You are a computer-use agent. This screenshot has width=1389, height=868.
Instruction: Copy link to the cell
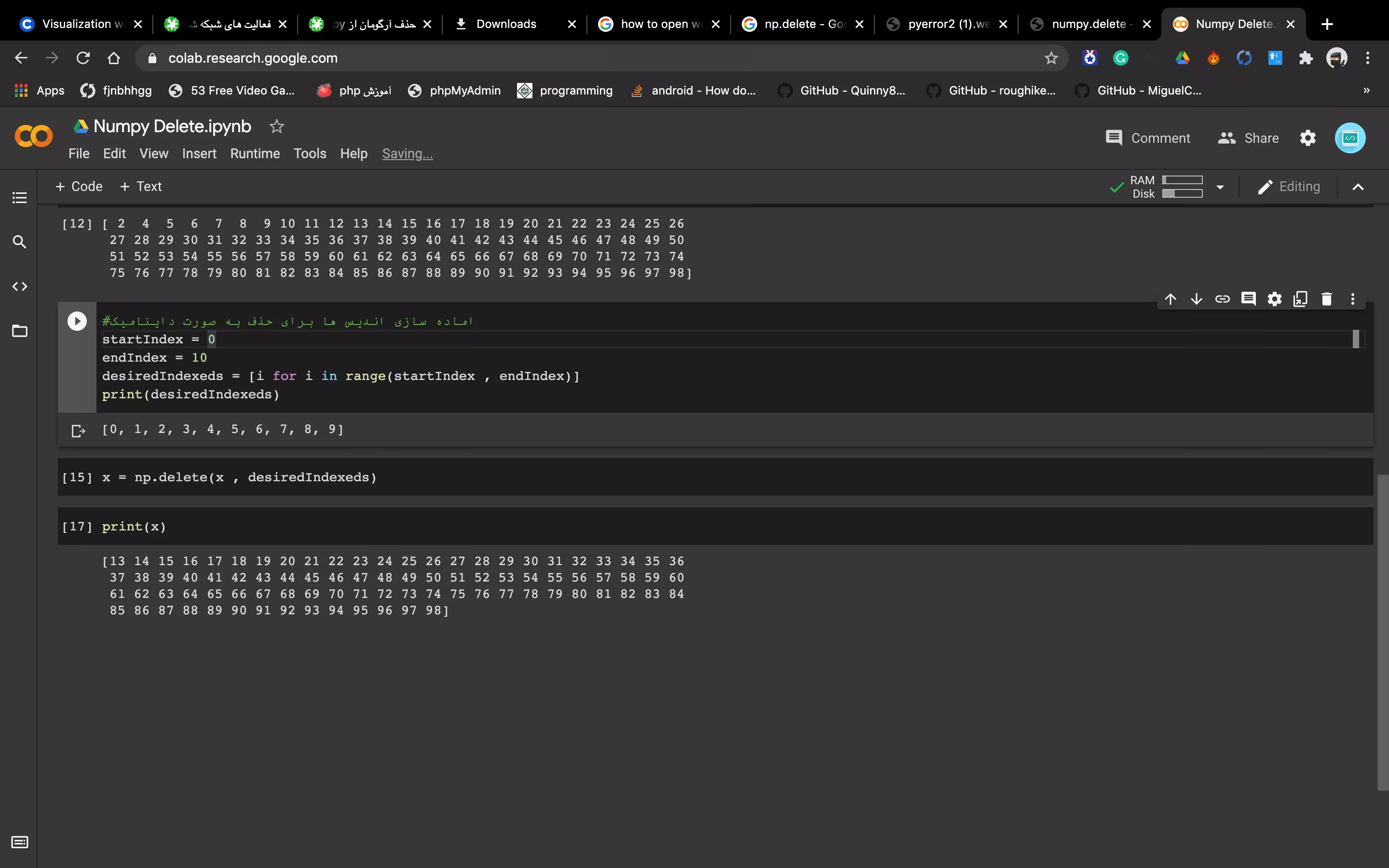1223,299
